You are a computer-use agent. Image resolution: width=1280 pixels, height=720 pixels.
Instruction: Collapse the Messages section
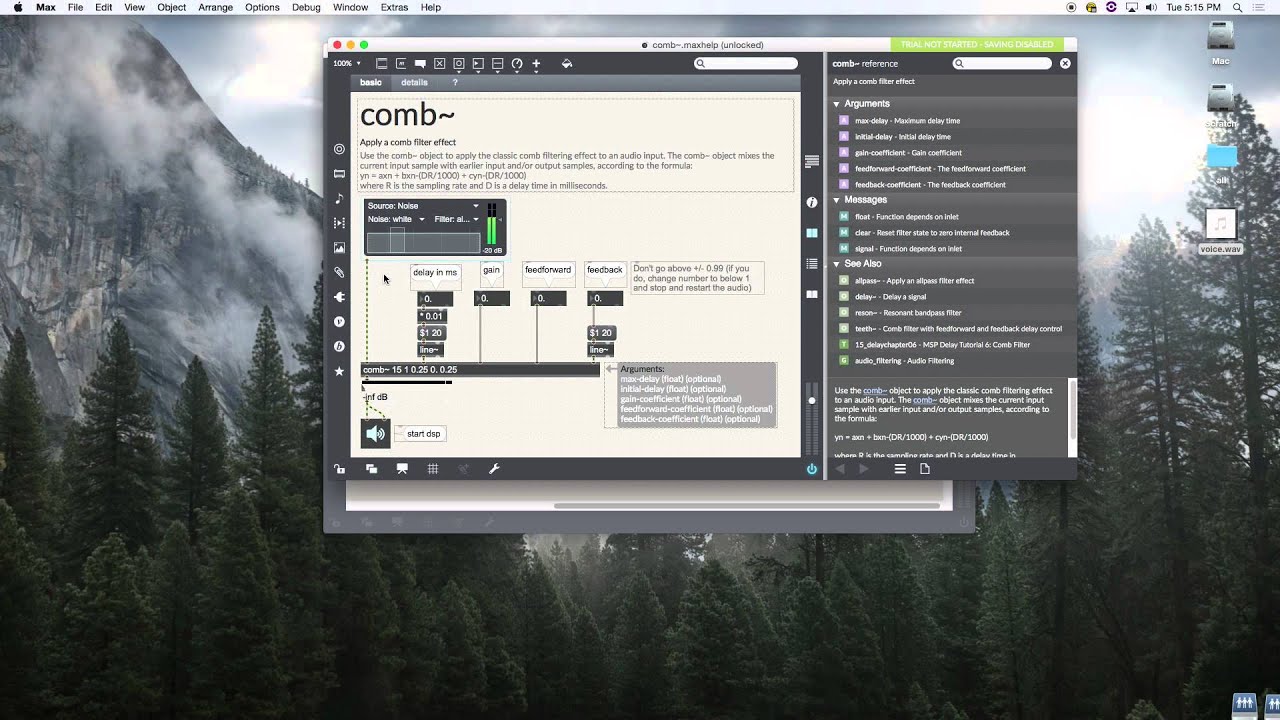tap(837, 199)
